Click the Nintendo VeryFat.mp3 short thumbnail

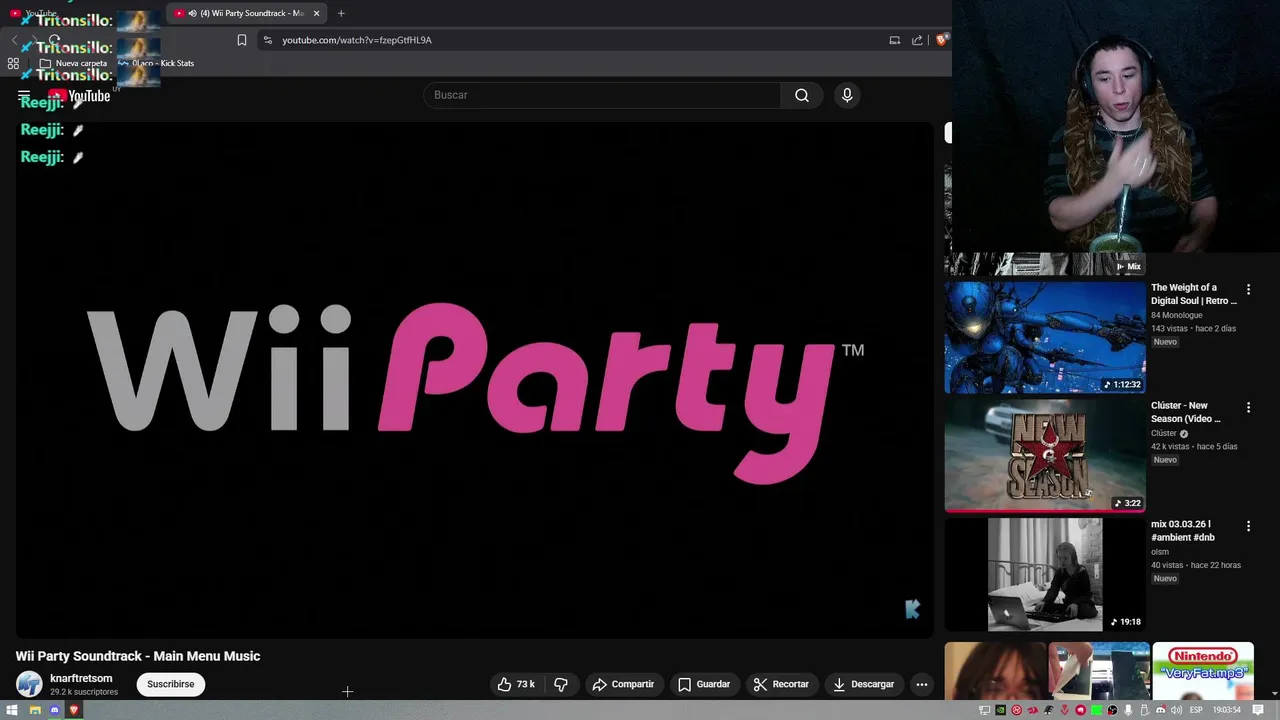click(1203, 671)
